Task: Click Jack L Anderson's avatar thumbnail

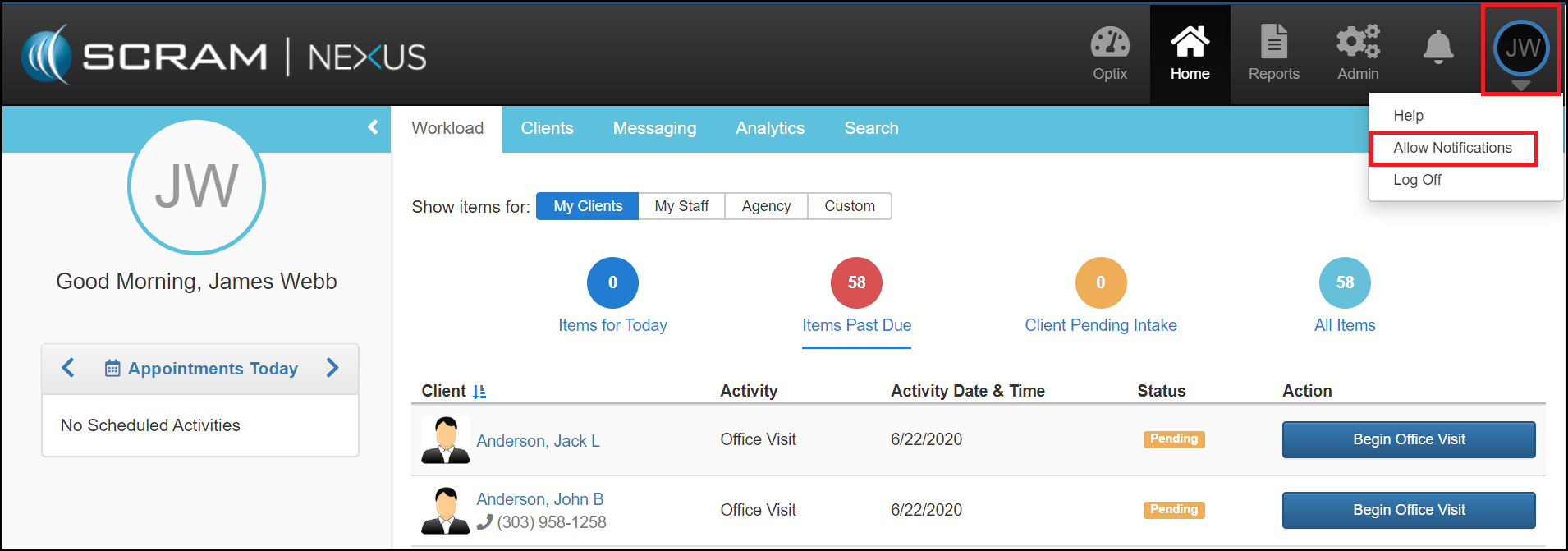Action: [x=445, y=439]
